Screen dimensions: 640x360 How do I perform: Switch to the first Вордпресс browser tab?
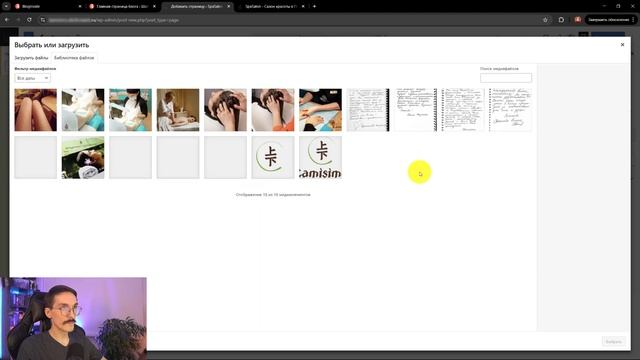47,7
